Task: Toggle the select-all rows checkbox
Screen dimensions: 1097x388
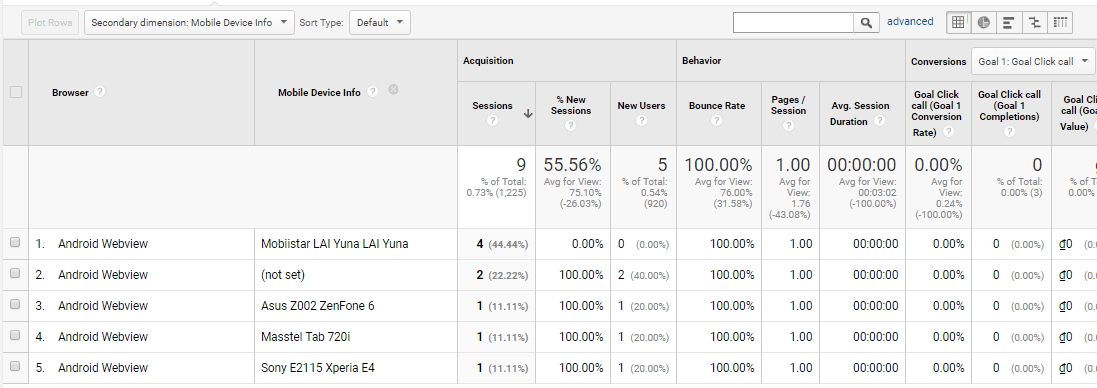Action: pos(15,92)
